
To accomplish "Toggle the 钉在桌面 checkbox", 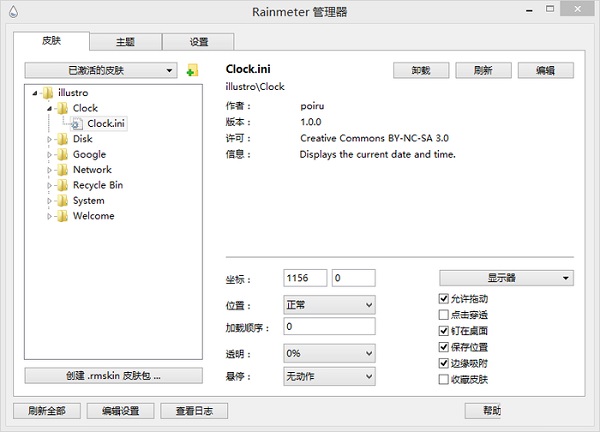I will pos(443,331).
